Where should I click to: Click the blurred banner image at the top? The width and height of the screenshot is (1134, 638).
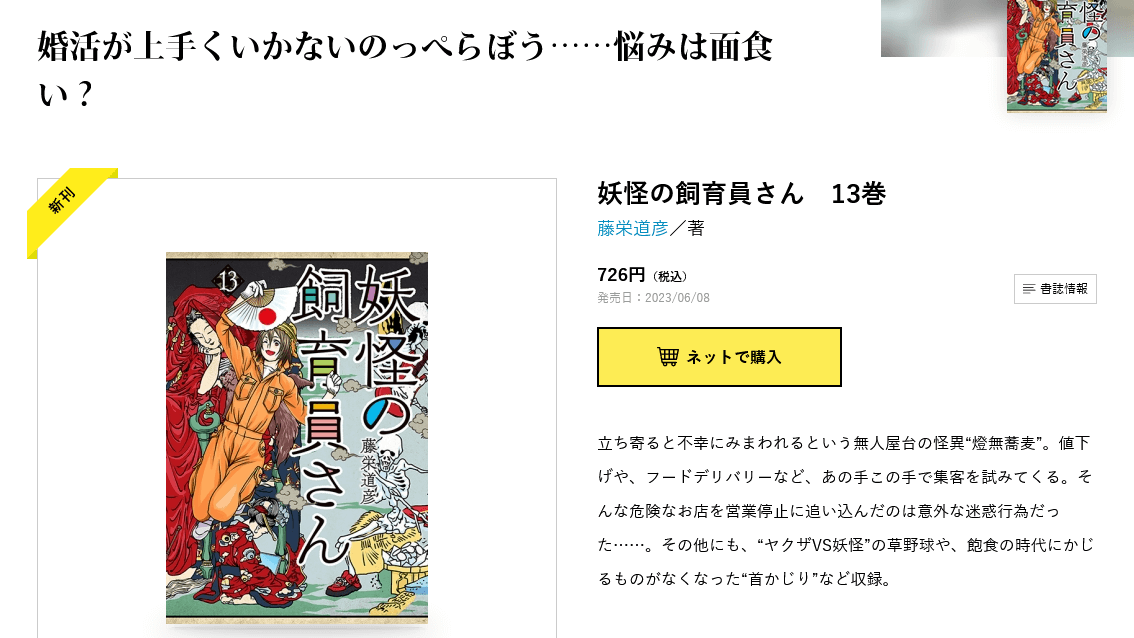point(943,28)
